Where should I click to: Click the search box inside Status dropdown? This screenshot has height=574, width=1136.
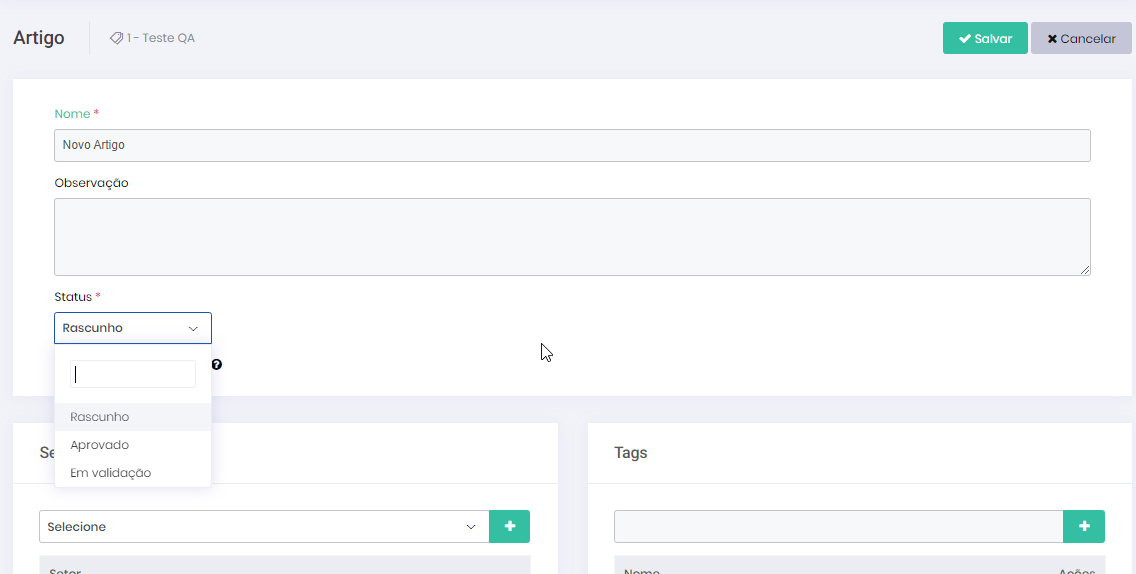133,374
